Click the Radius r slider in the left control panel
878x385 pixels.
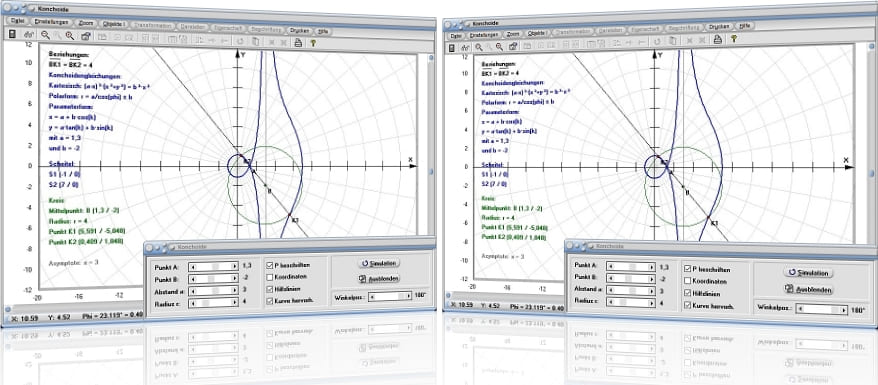click(213, 302)
